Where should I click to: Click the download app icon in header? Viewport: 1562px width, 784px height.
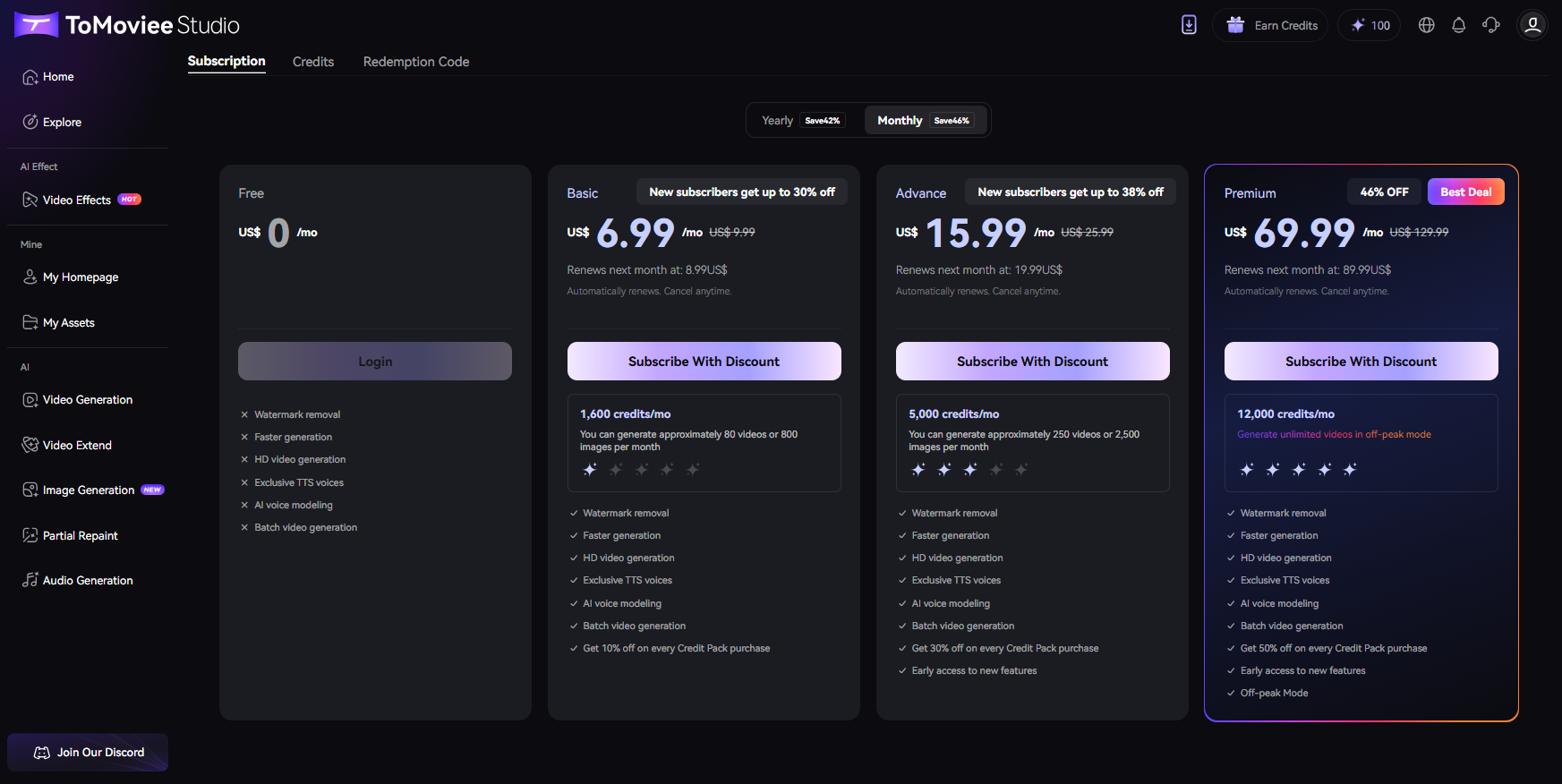pos(1189,25)
